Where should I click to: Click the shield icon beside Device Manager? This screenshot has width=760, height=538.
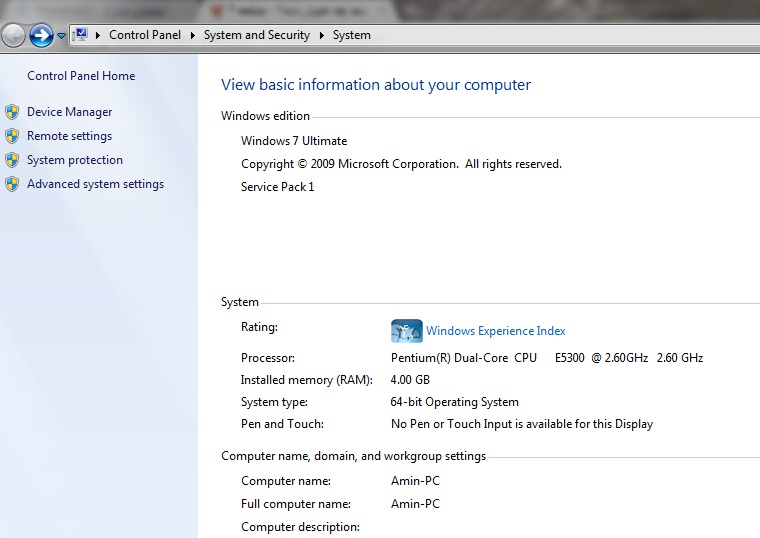13,112
